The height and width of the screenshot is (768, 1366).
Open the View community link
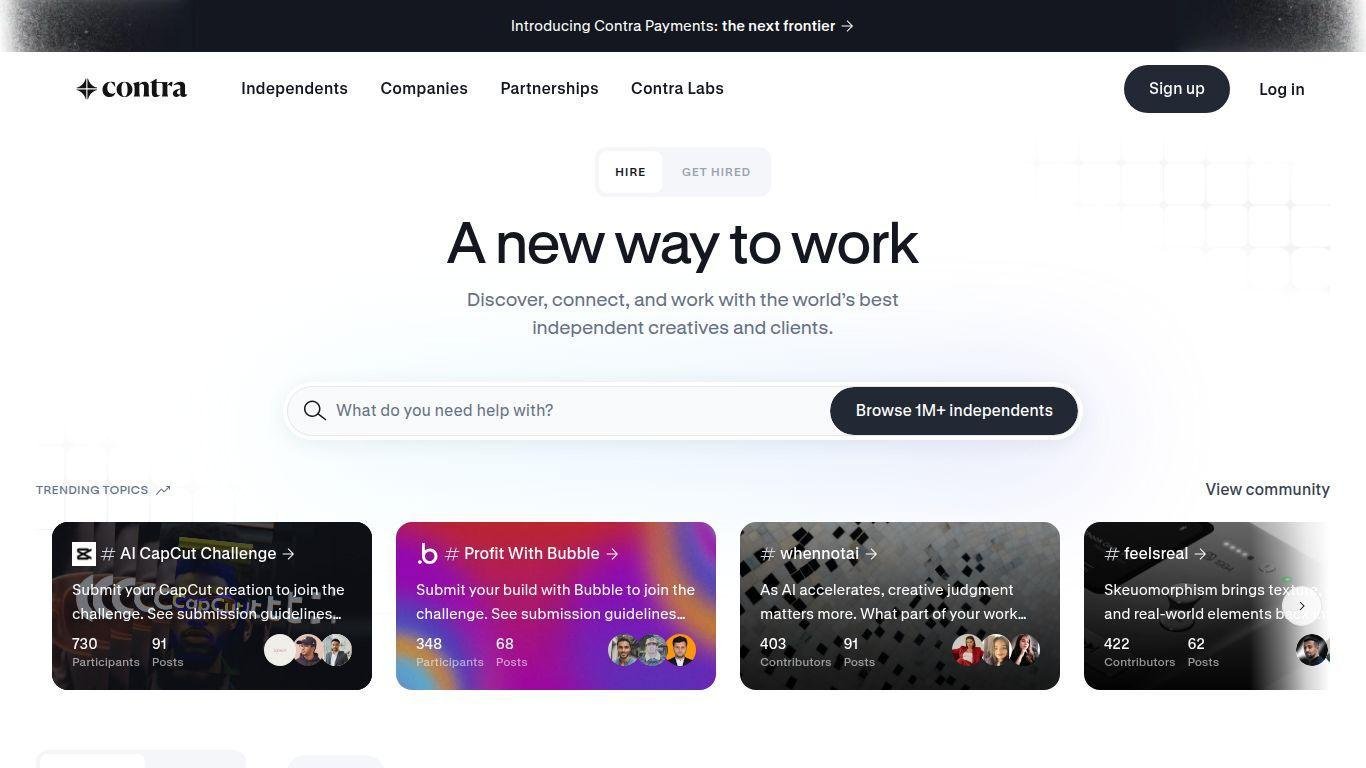pos(1267,490)
